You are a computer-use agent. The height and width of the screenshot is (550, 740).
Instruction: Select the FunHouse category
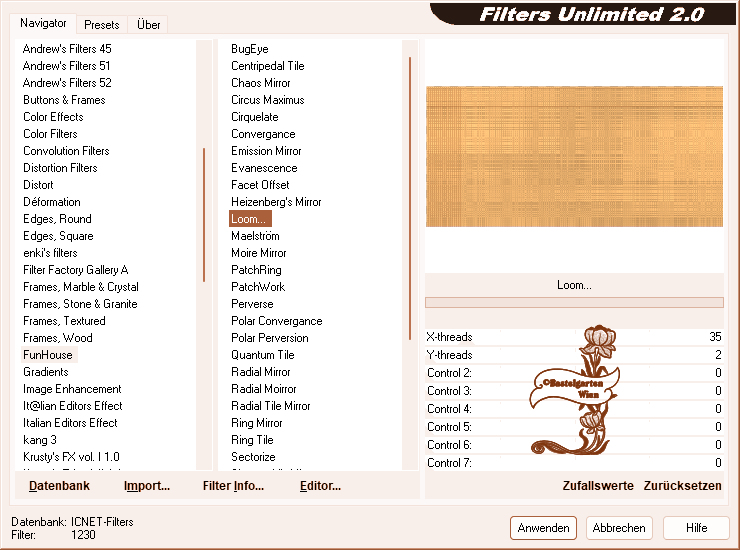tap(48, 355)
